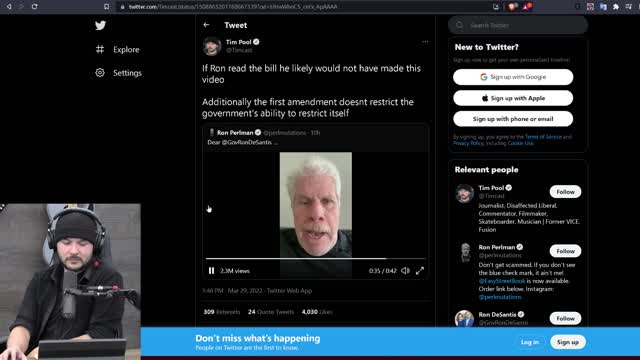This screenshot has height=360, width=640.
Task: Open the Terms of Service link
Action: [543, 137]
